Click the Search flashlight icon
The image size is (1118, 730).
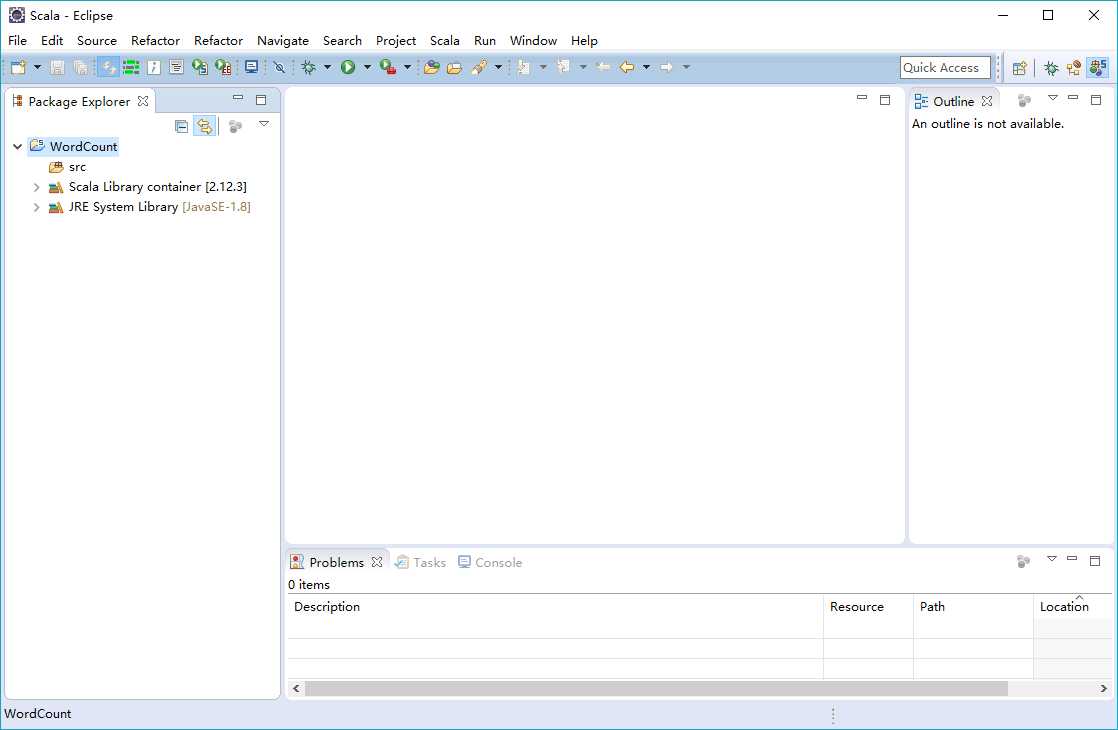pos(479,67)
